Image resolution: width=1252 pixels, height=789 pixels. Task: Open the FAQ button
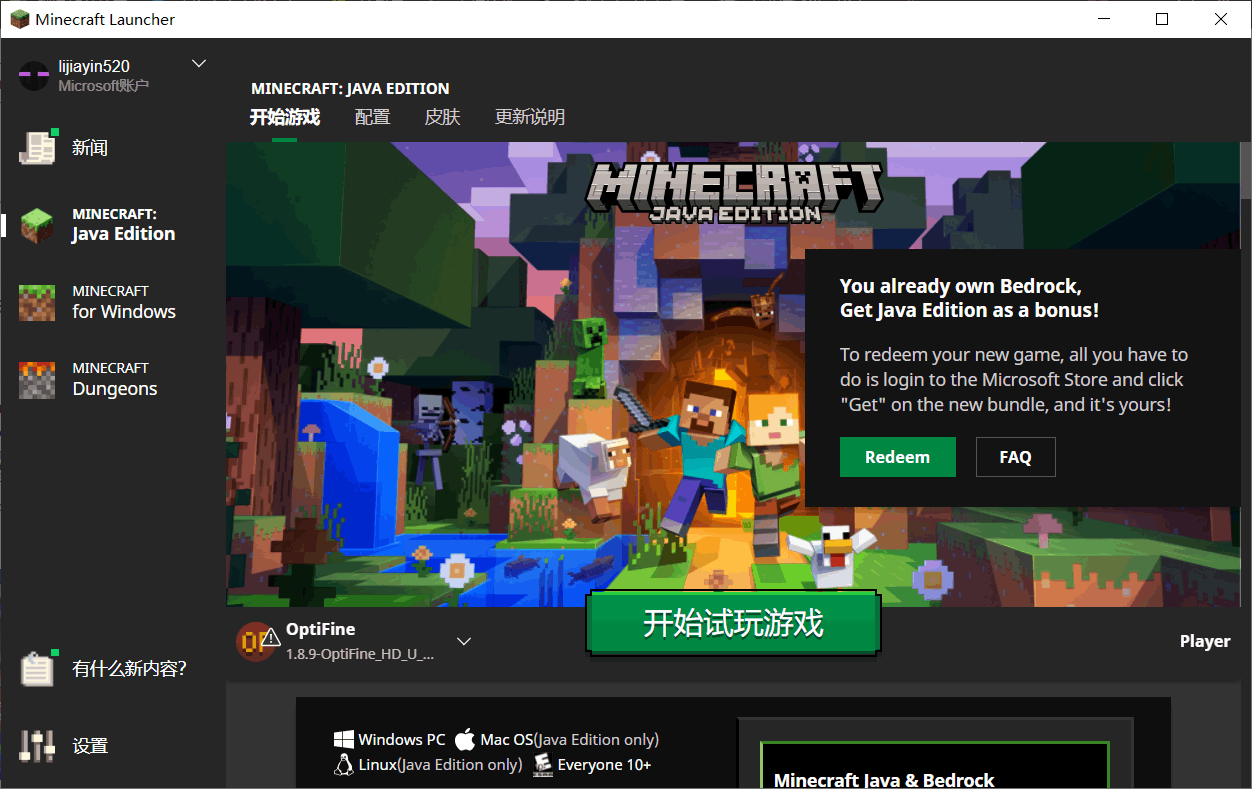pyautogui.click(x=1015, y=457)
